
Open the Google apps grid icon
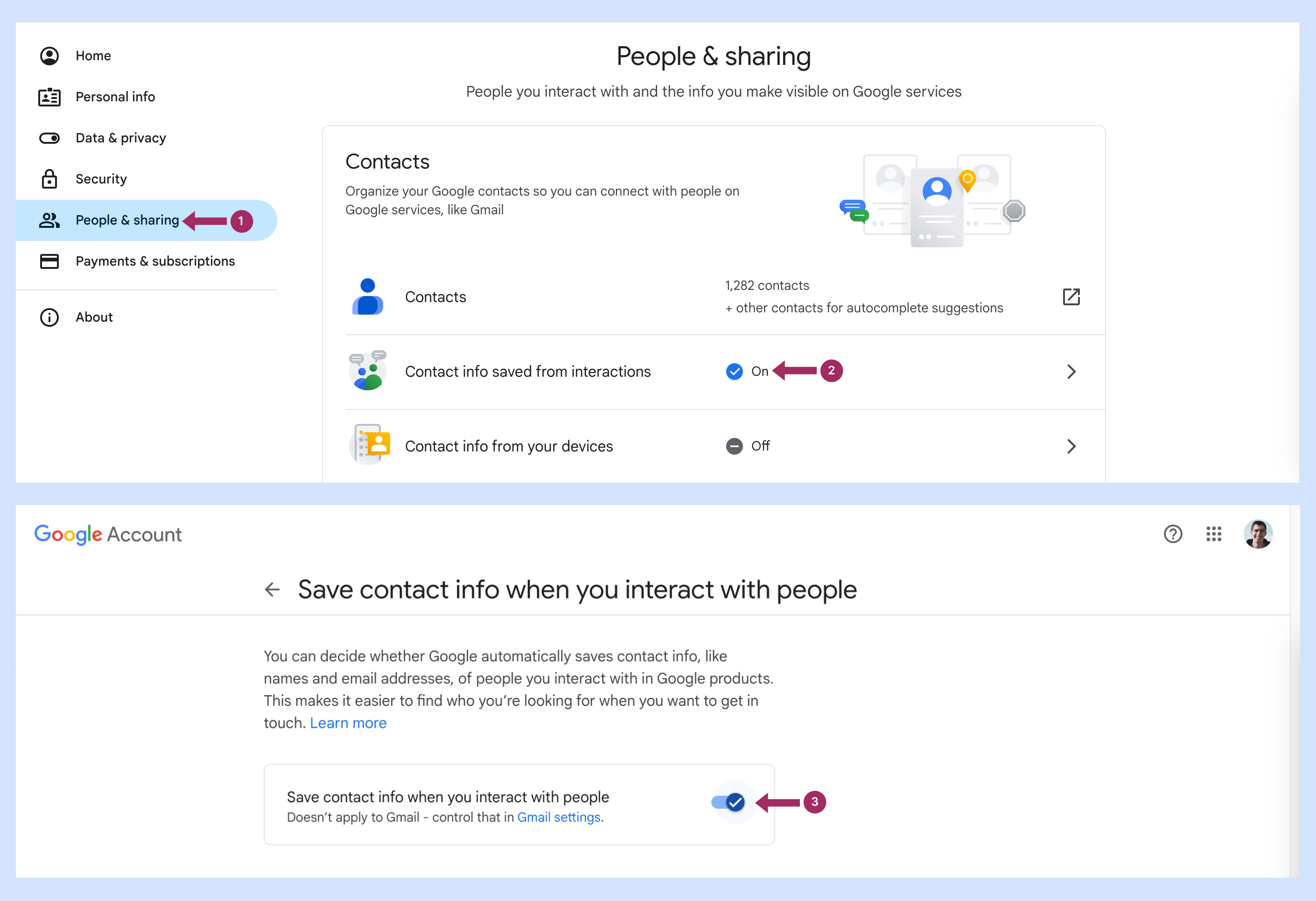(1213, 534)
